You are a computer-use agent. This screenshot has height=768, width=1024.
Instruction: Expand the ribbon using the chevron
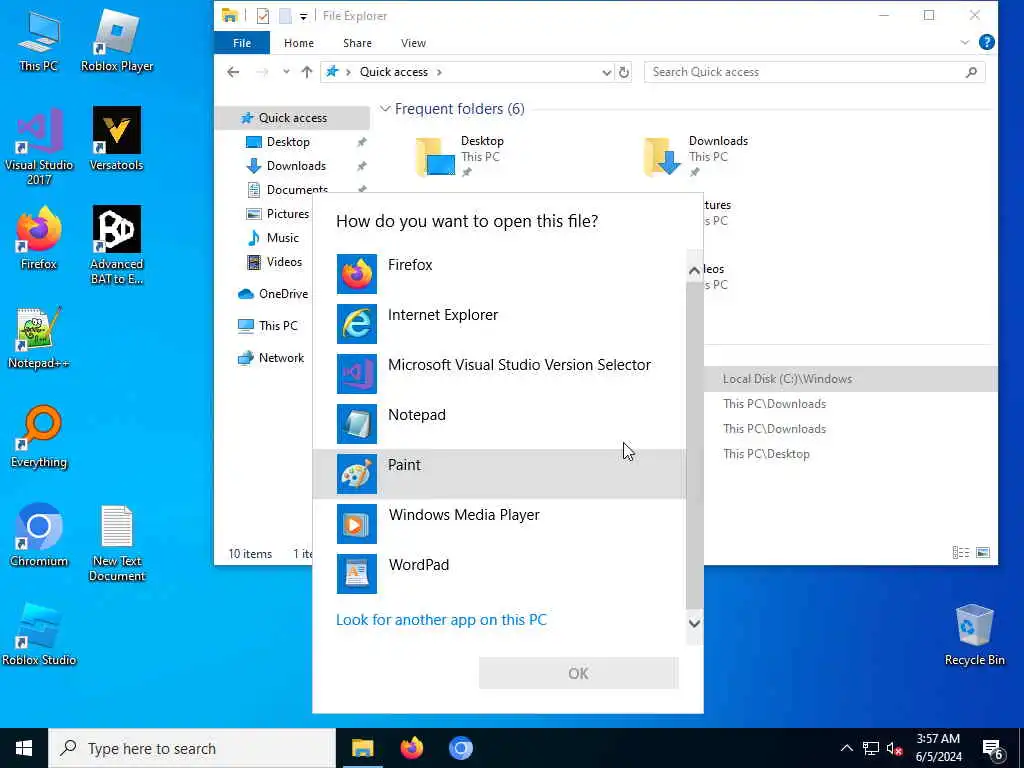pos(964,42)
